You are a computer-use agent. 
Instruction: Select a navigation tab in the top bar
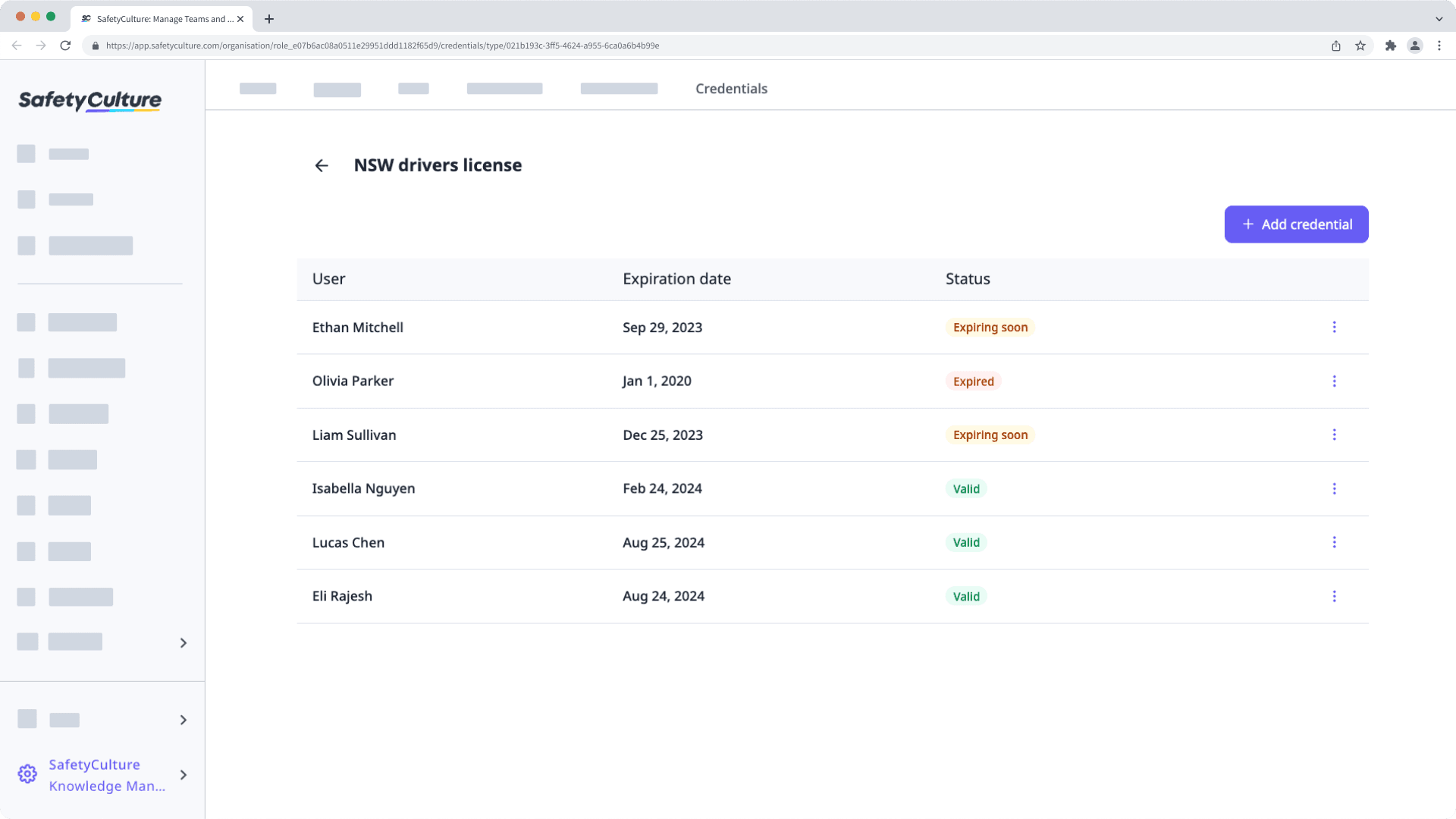click(x=731, y=88)
